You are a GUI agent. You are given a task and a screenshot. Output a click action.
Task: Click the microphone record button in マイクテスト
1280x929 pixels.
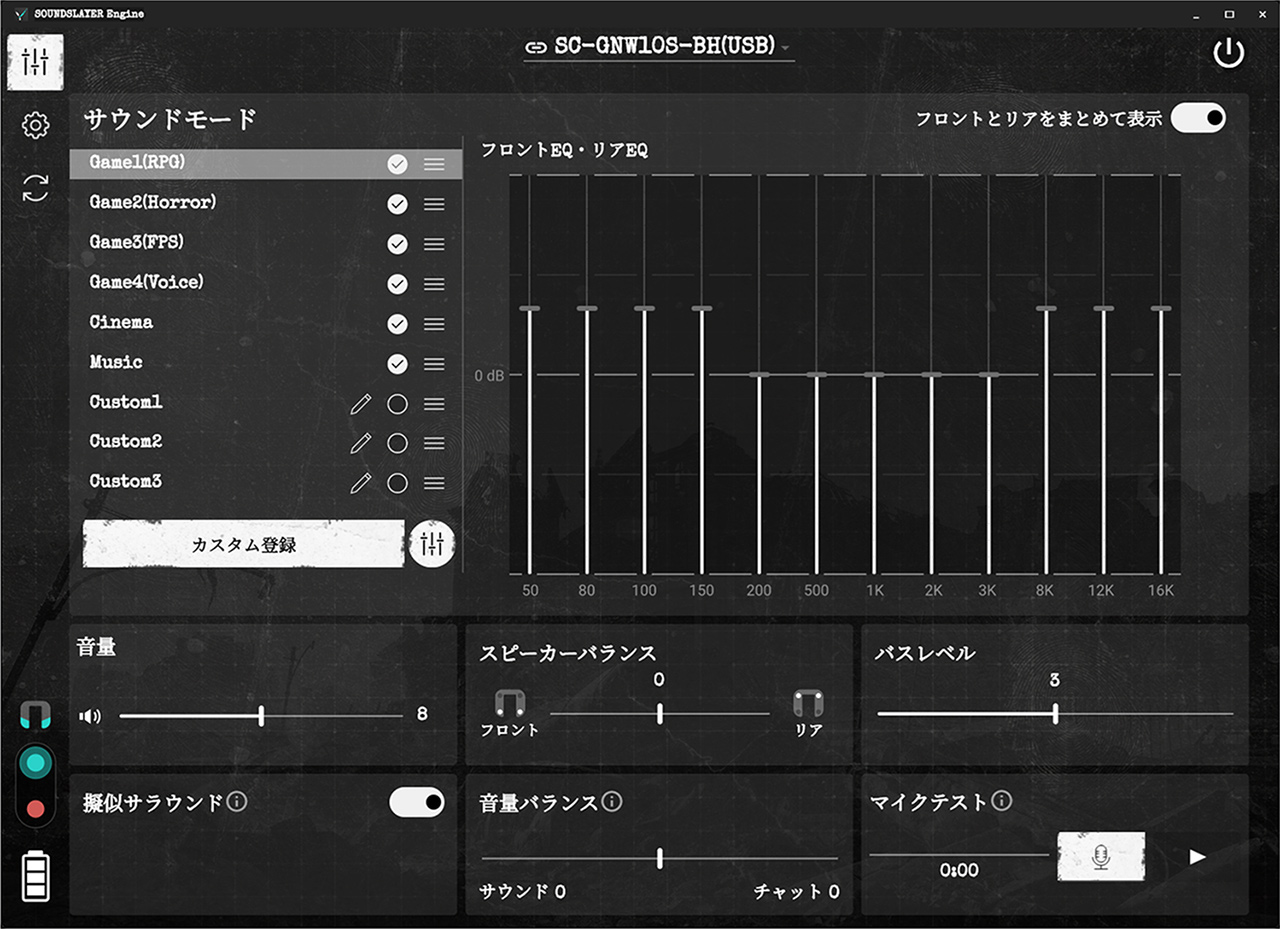[x=1101, y=857]
